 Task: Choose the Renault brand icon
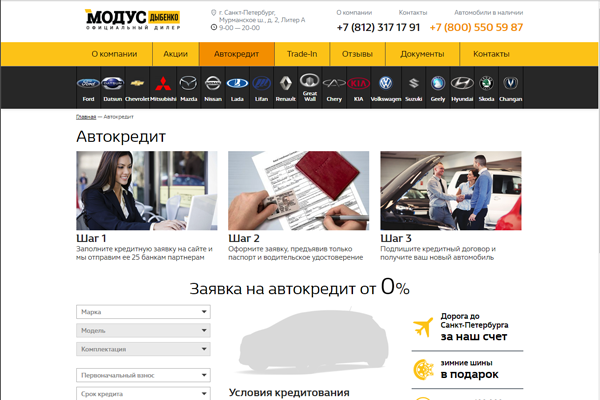pos(286,85)
